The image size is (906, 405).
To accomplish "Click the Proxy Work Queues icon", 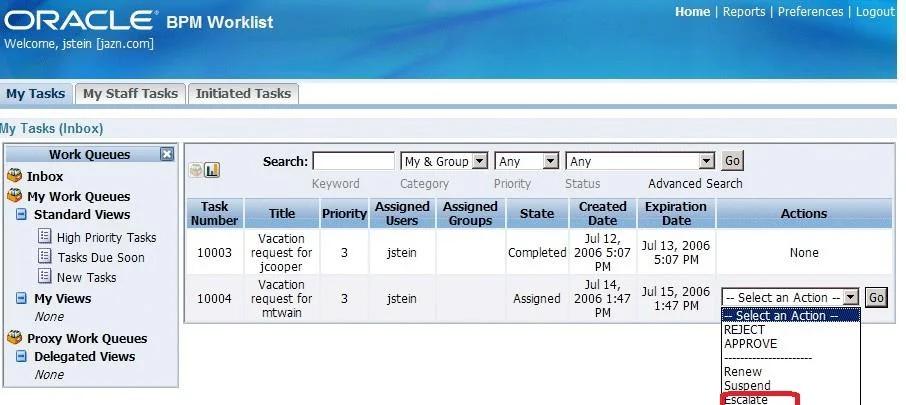I will point(14,338).
